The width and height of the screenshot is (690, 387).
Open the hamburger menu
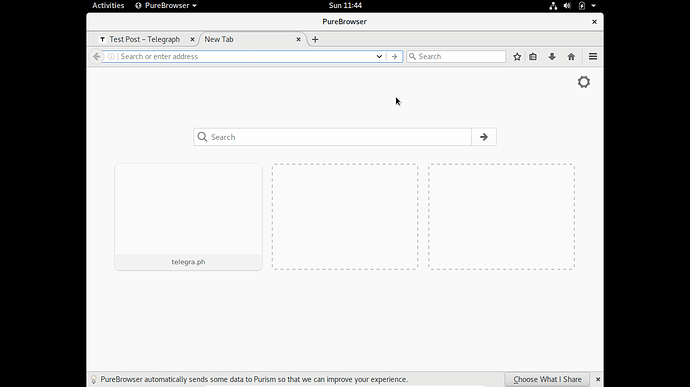(x=593, y=56)
